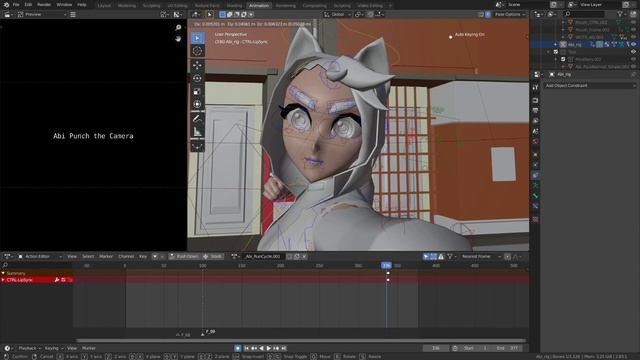The image size is (640, 360).
Task: Expand the Abi_rig row in outliner
Action: tap(556, 44)
